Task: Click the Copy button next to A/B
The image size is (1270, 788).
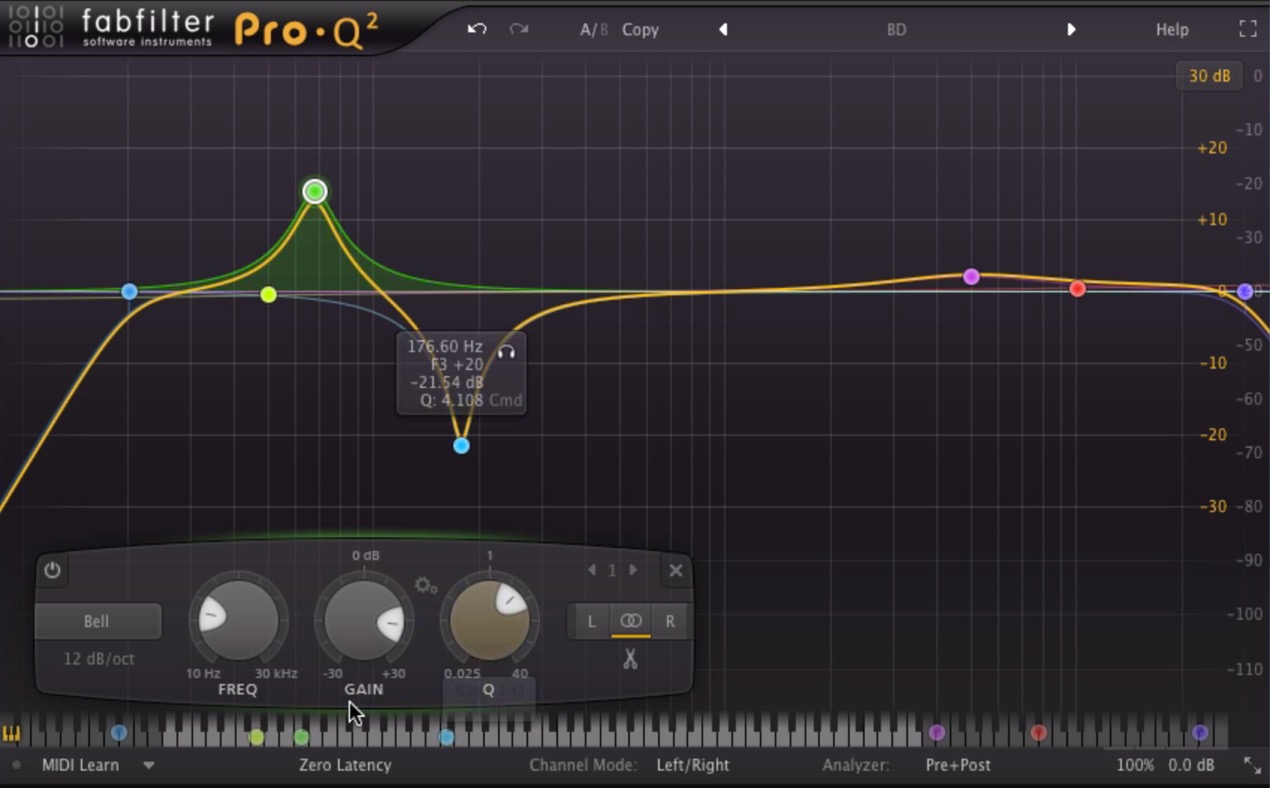Action: [x=640, y=30]
